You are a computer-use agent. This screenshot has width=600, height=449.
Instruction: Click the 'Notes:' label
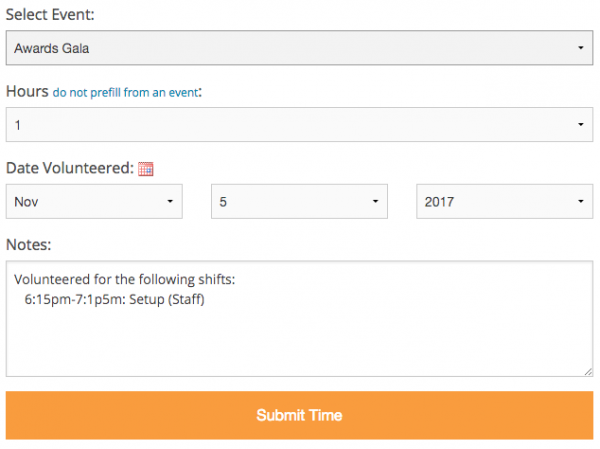(x=29, y=245)
